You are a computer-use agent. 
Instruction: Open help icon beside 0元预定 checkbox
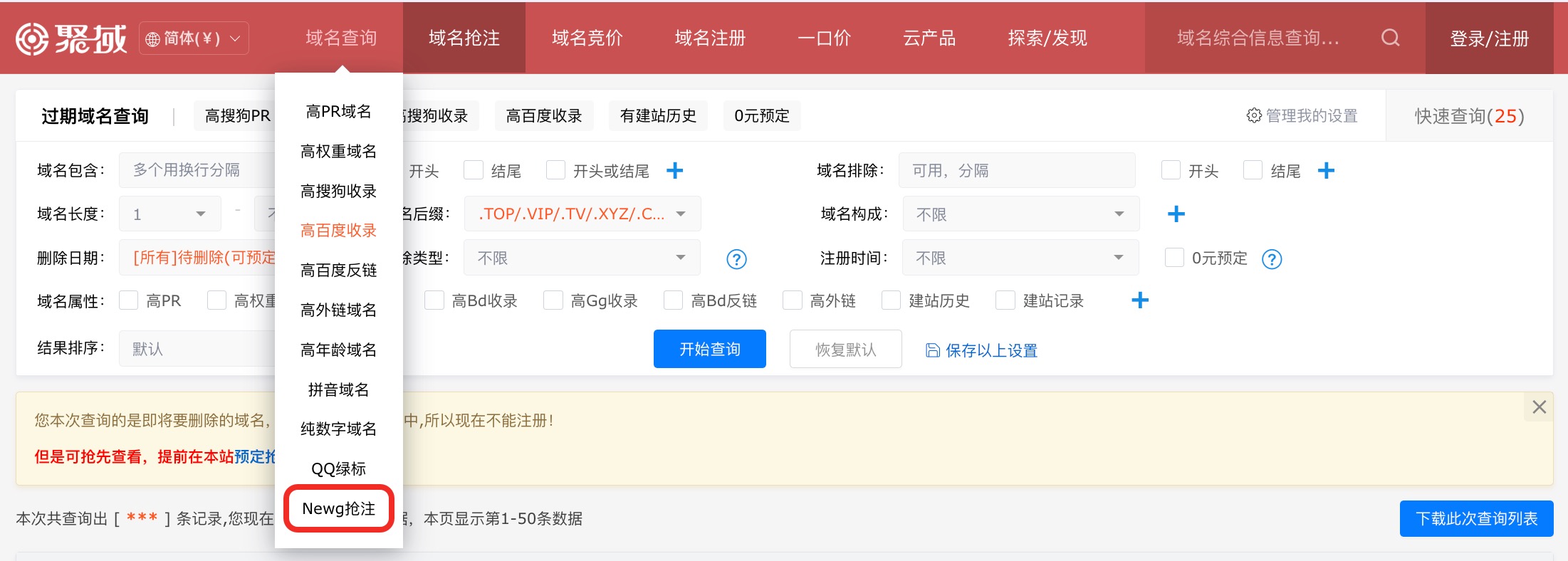(1272, 259)
